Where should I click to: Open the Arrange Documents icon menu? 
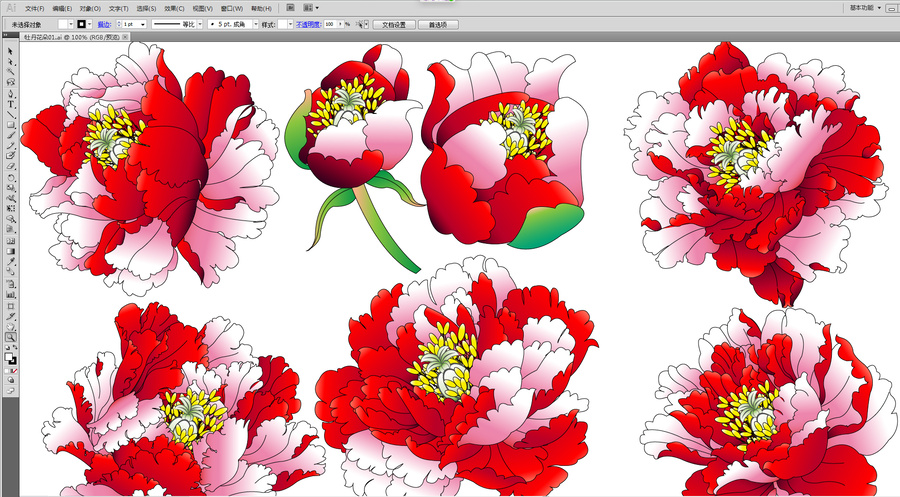tap(311, 8)
